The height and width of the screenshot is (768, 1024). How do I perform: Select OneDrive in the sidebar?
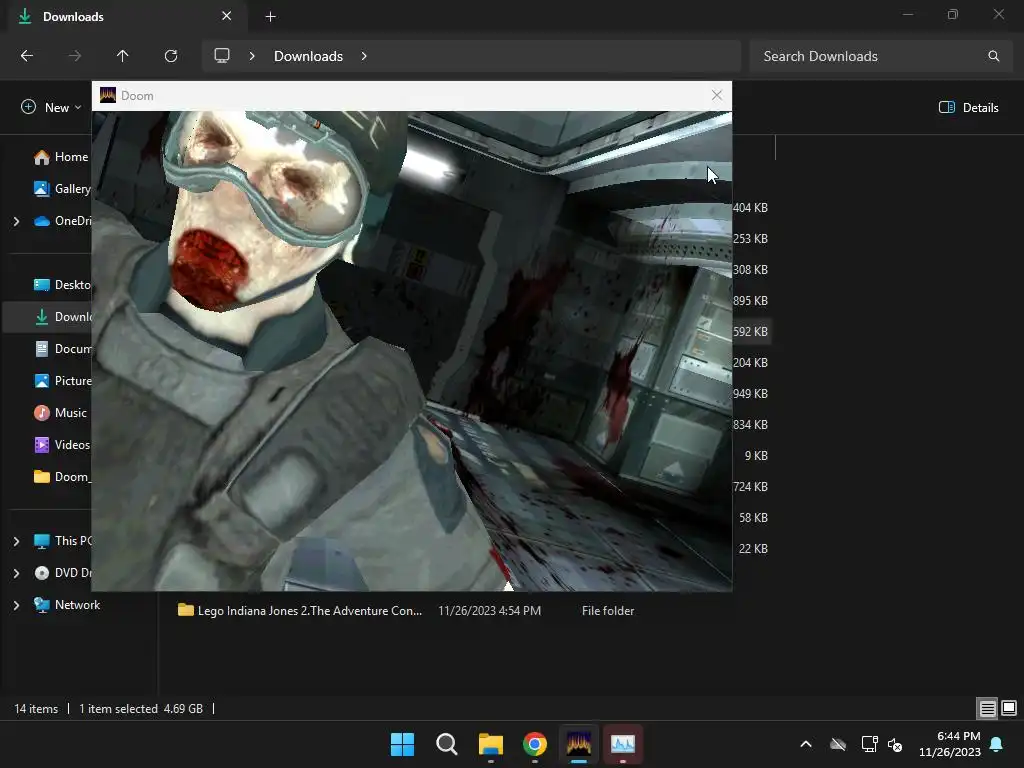click(63, 221)
